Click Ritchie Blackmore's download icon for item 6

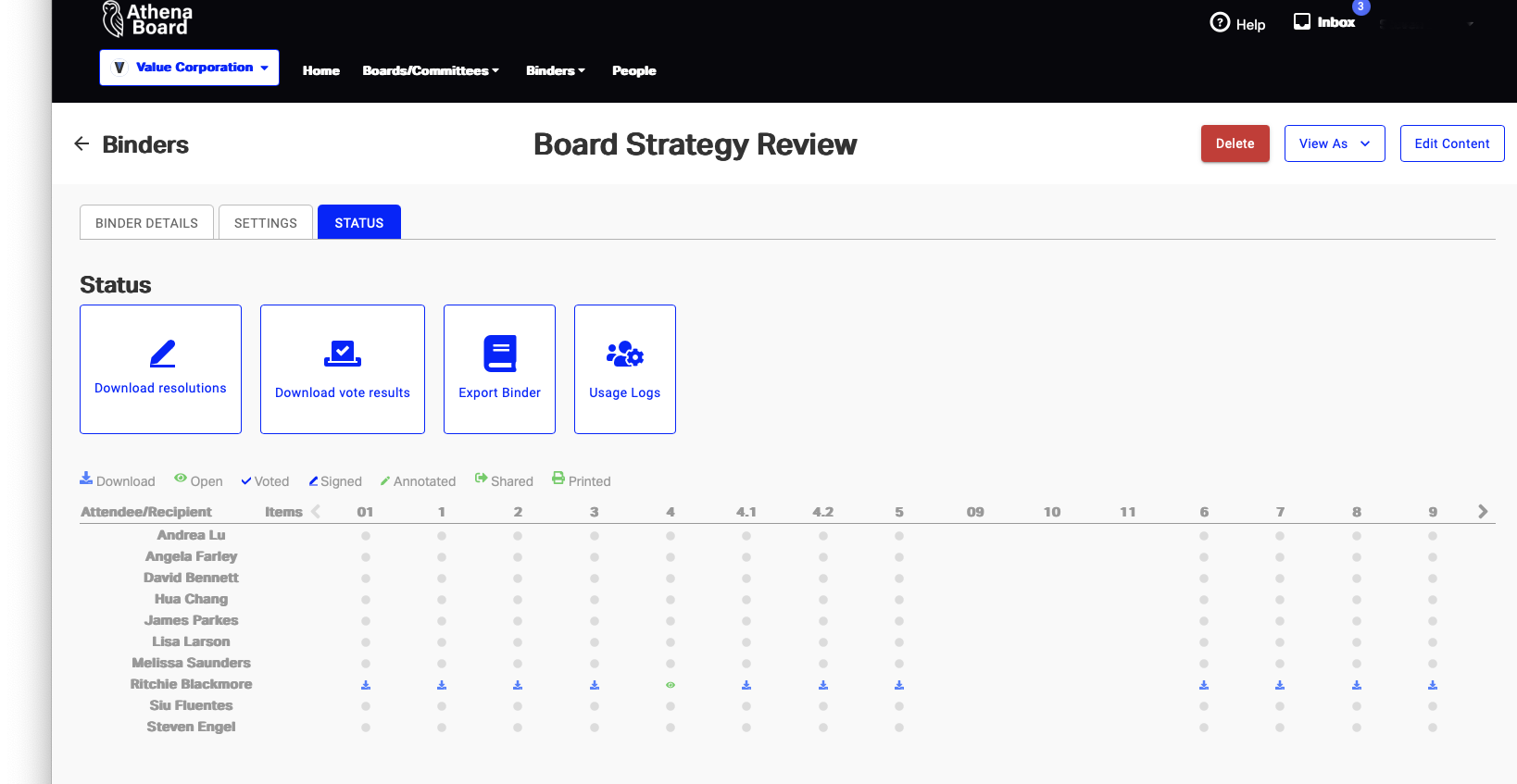click(1204, 685)
